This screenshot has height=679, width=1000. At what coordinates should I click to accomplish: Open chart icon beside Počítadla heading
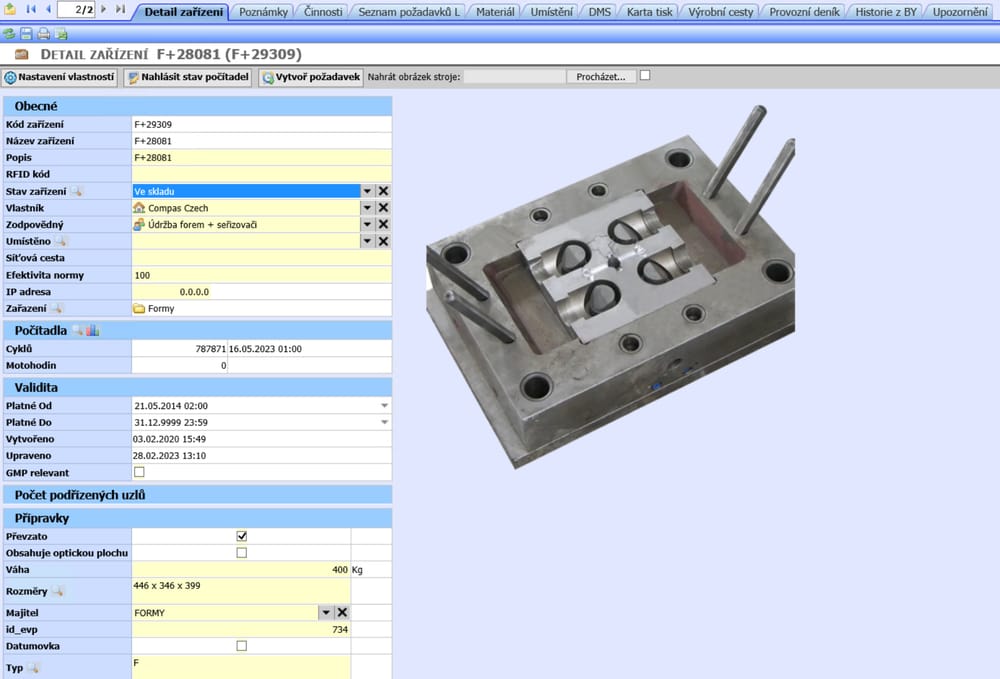click(x=92, y=330)
